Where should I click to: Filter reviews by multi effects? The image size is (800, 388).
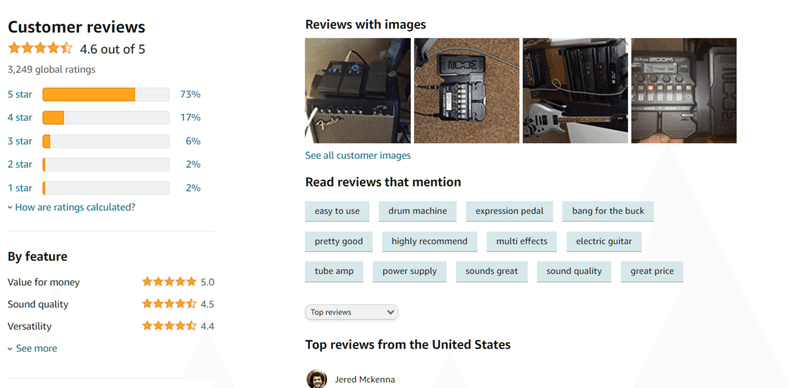(x=521, y=241)
